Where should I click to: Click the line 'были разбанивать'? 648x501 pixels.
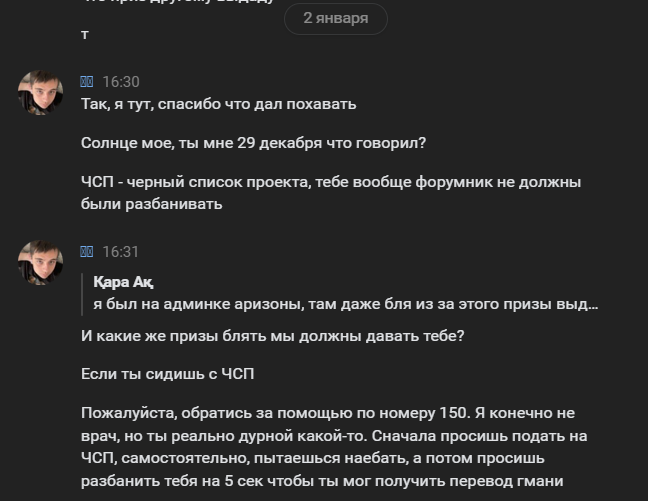(151, 204)
